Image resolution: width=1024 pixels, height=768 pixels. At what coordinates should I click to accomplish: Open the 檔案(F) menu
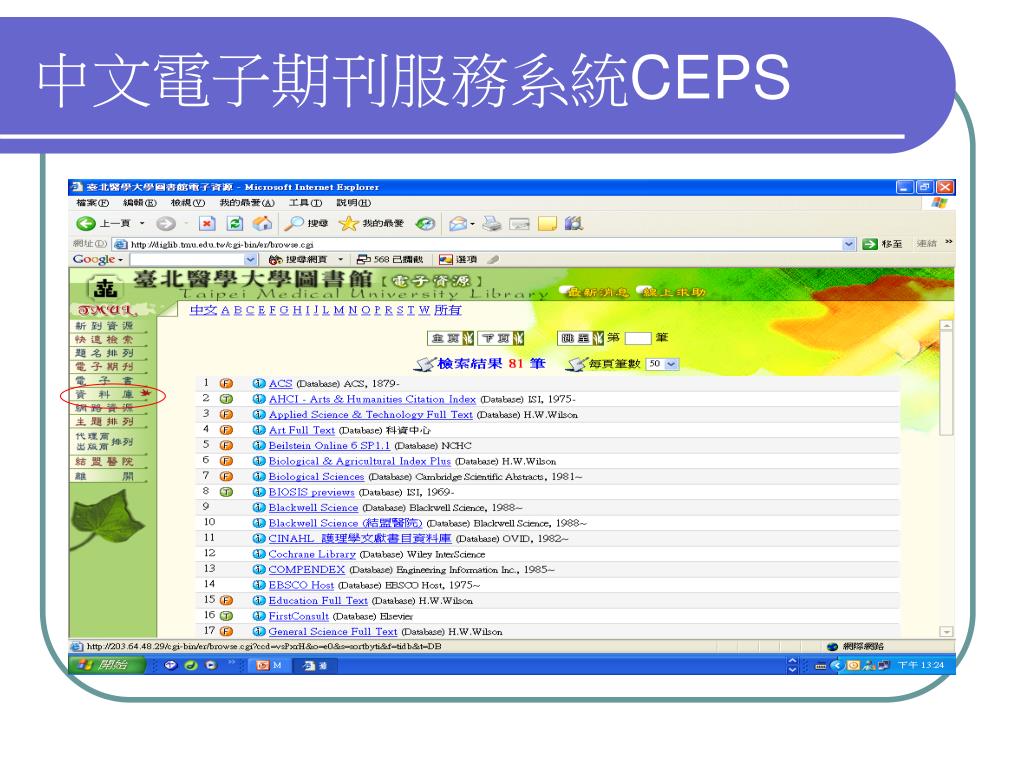(x=93, y=203)
